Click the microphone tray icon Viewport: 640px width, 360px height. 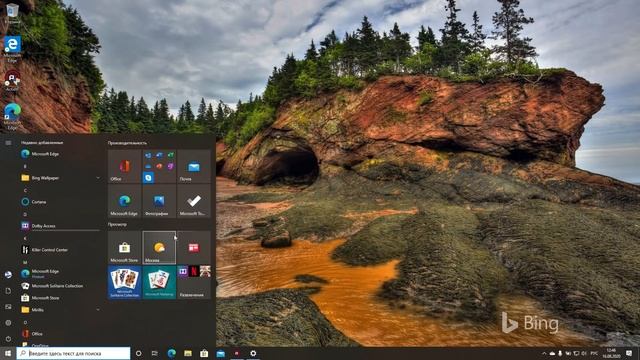[x=560, y=353]
